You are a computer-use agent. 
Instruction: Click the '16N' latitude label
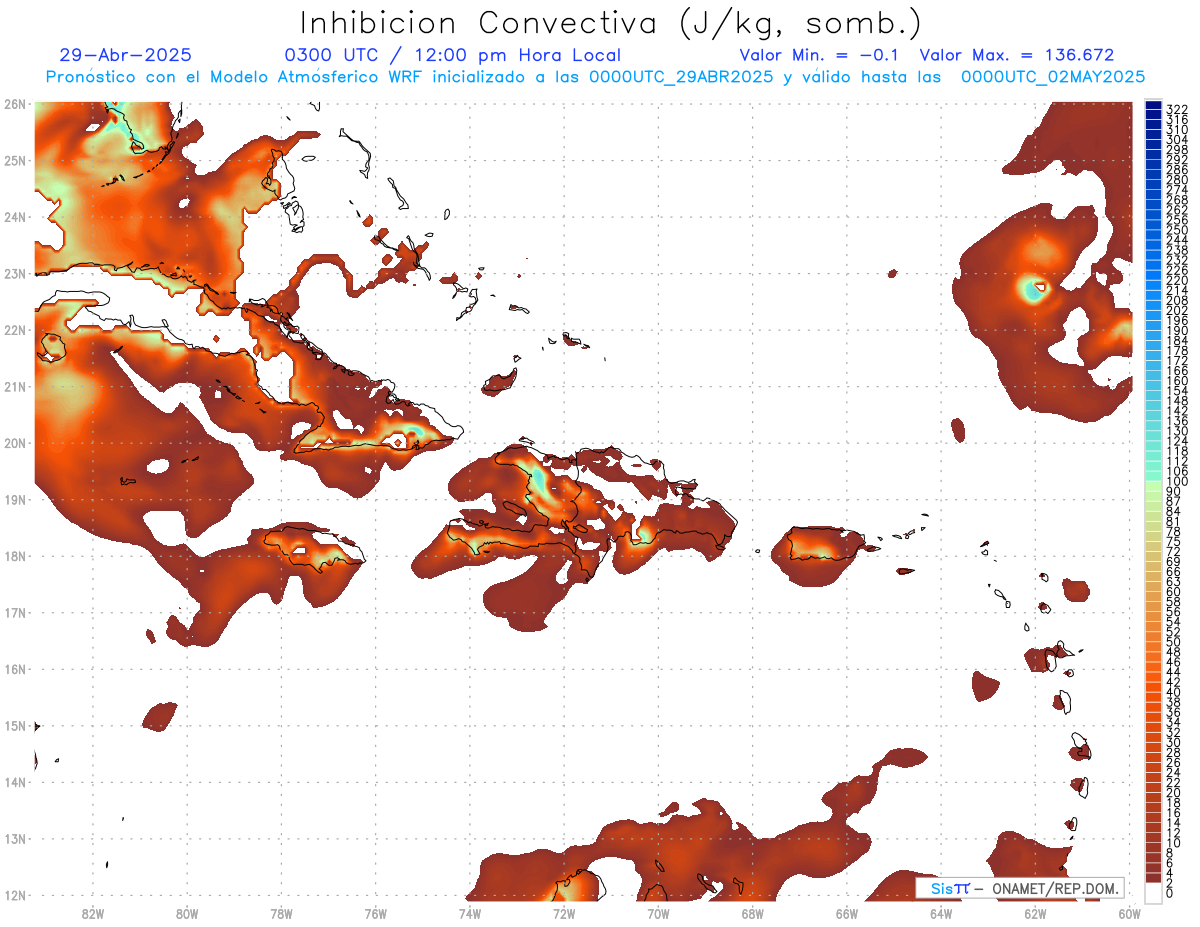(x=14, y=669)
